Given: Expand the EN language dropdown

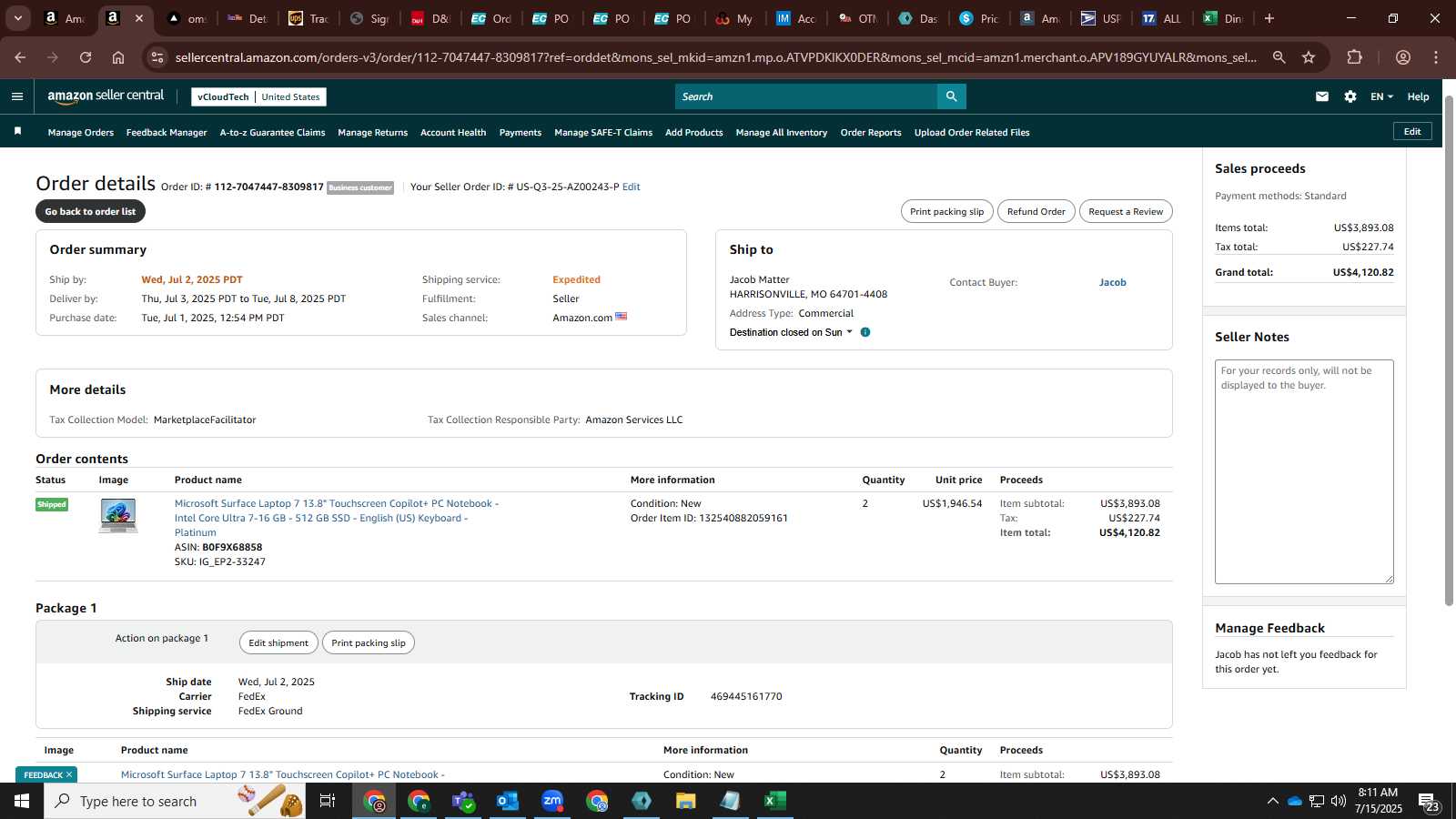Looking at the screenshot, I should (1381, 96).
